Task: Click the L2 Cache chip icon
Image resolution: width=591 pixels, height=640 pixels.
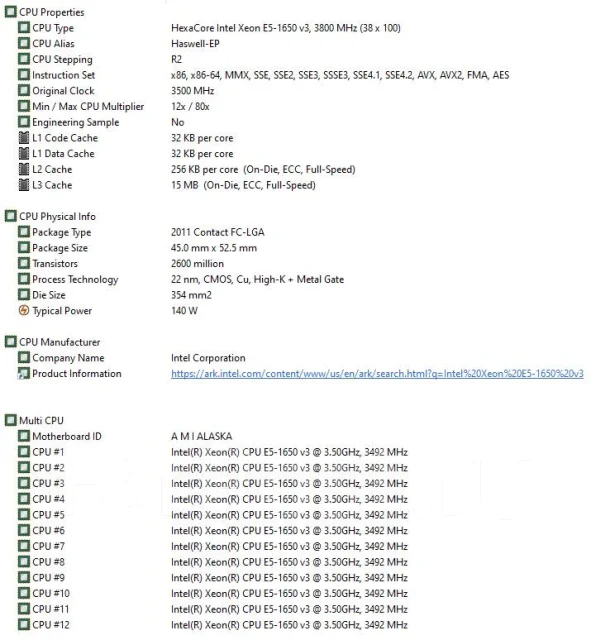Action: pyautogui.click(x=24, y=169)
